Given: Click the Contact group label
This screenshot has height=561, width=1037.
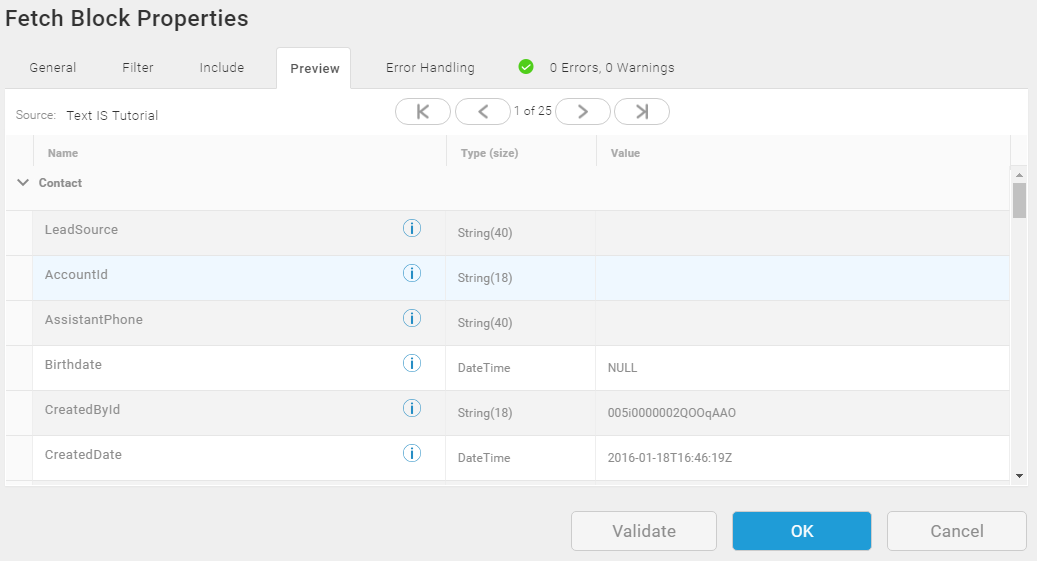Looking at the screenshot, I should [60, 183].
